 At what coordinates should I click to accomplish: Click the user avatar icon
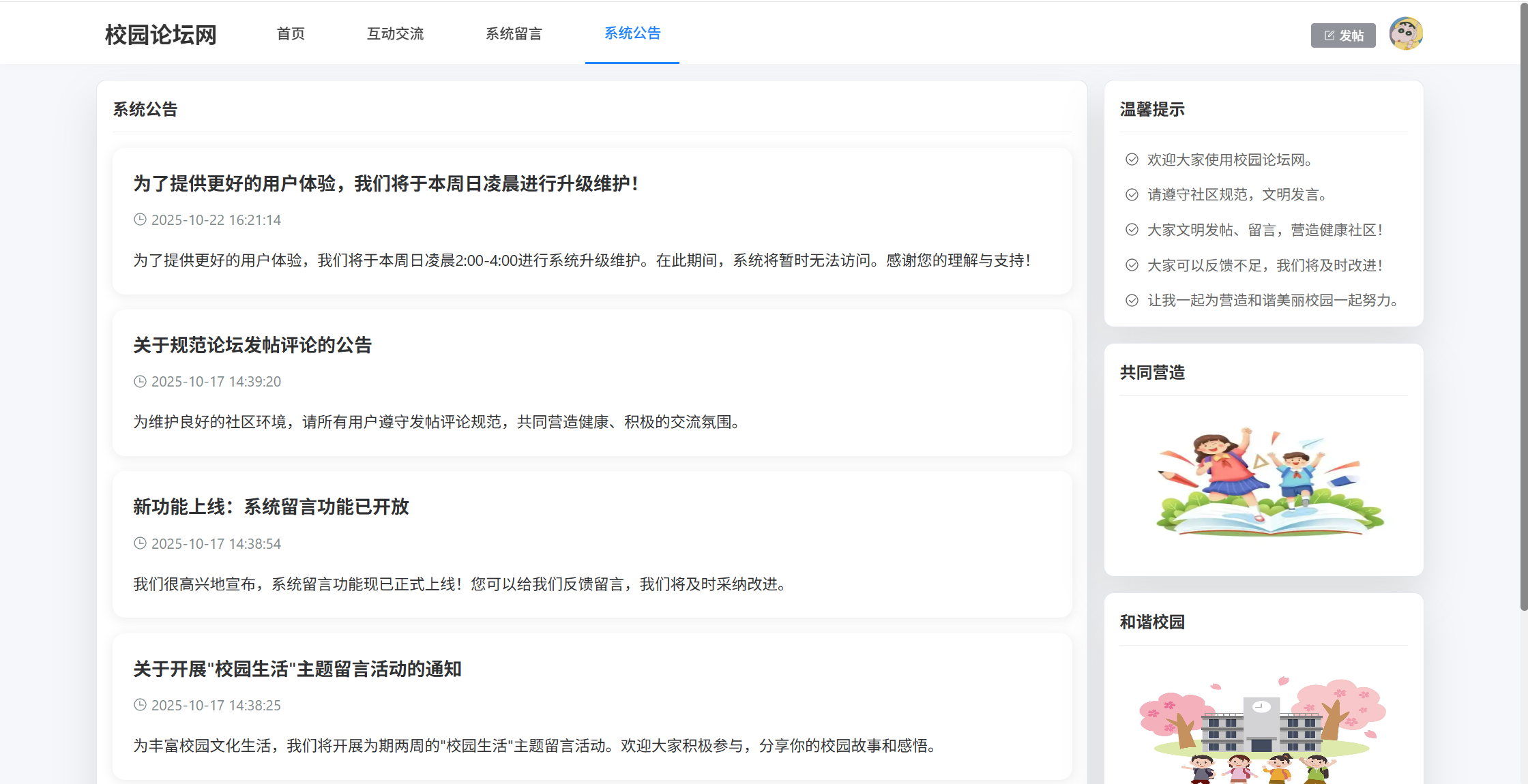pos(1405,34)
